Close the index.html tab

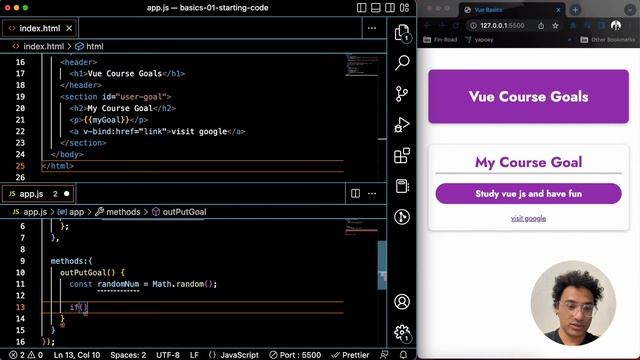point(69,28)
